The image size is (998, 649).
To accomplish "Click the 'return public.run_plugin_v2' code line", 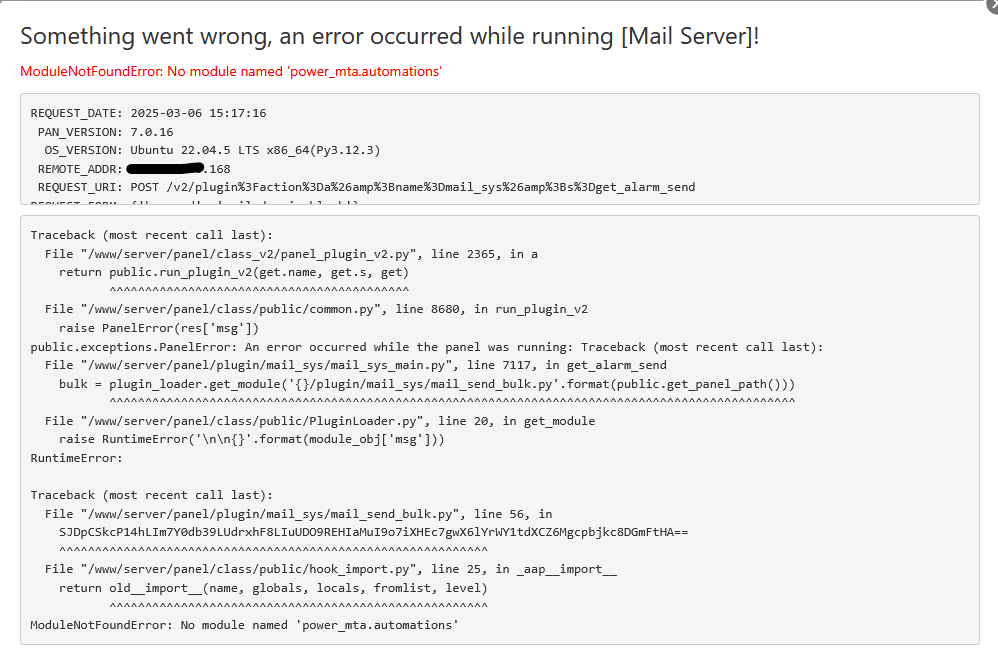I will [233, 272].
